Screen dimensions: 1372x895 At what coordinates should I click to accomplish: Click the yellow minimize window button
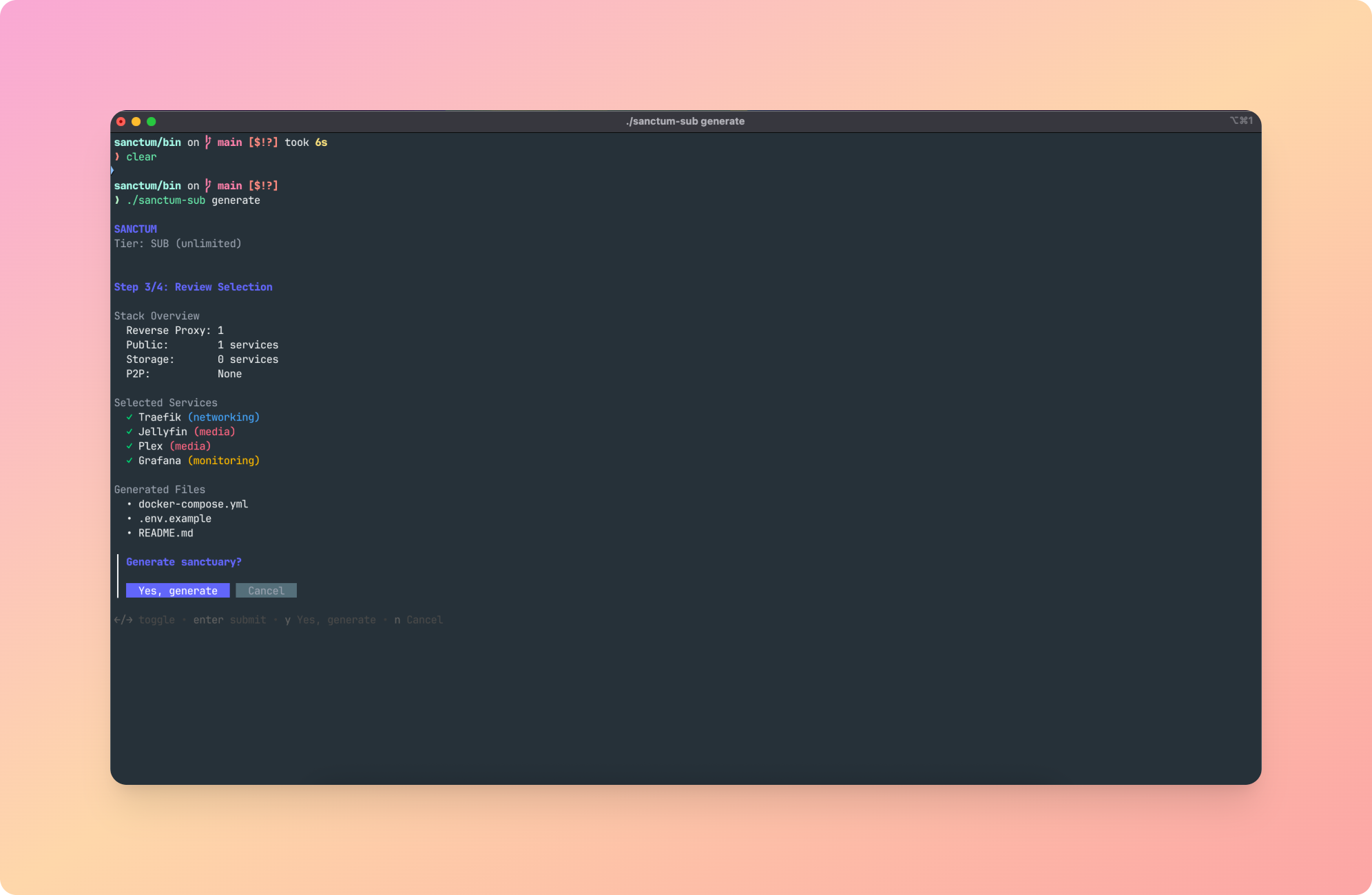coord(136,121)
